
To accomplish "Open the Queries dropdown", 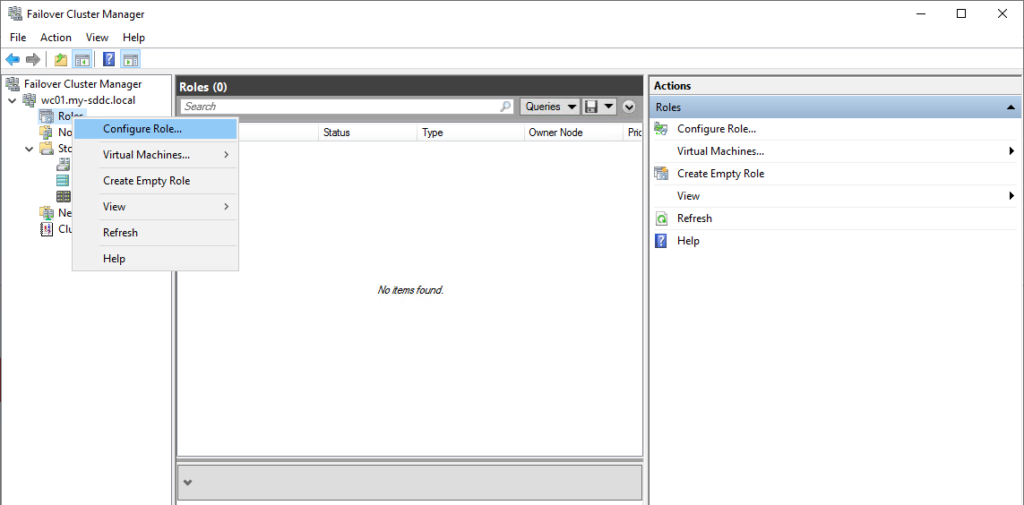I will [550, 106].
